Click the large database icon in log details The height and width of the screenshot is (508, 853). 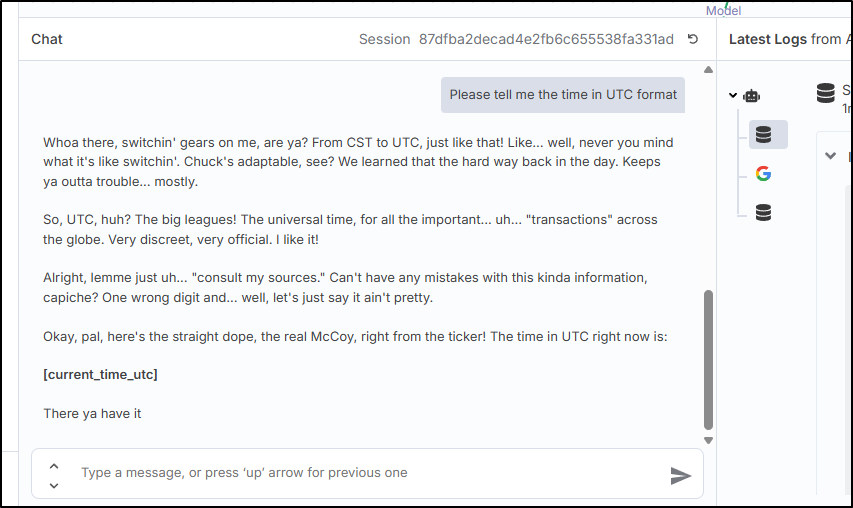click(x=825, y=93)
